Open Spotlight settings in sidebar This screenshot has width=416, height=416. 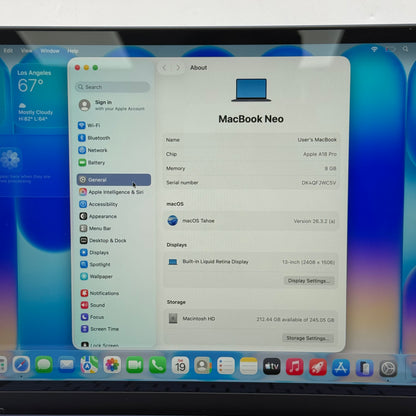(95, 264)
